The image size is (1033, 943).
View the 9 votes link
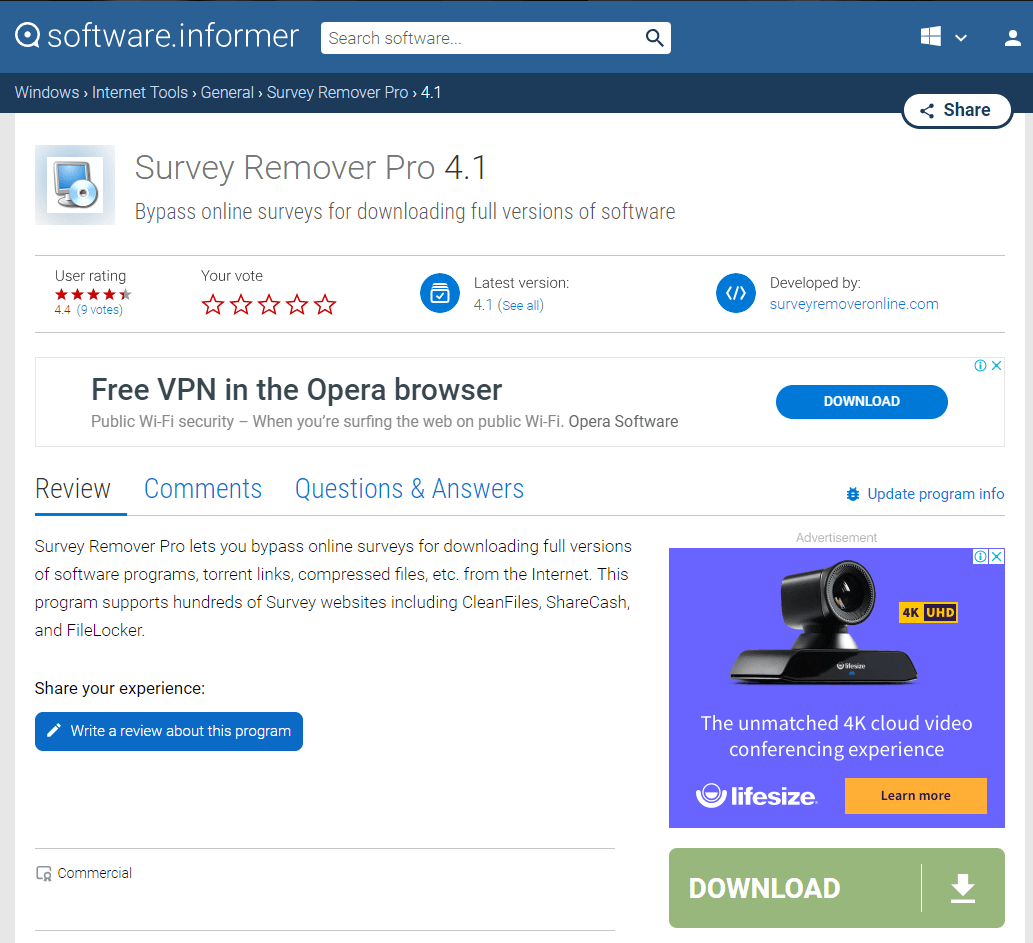point(100,310)
